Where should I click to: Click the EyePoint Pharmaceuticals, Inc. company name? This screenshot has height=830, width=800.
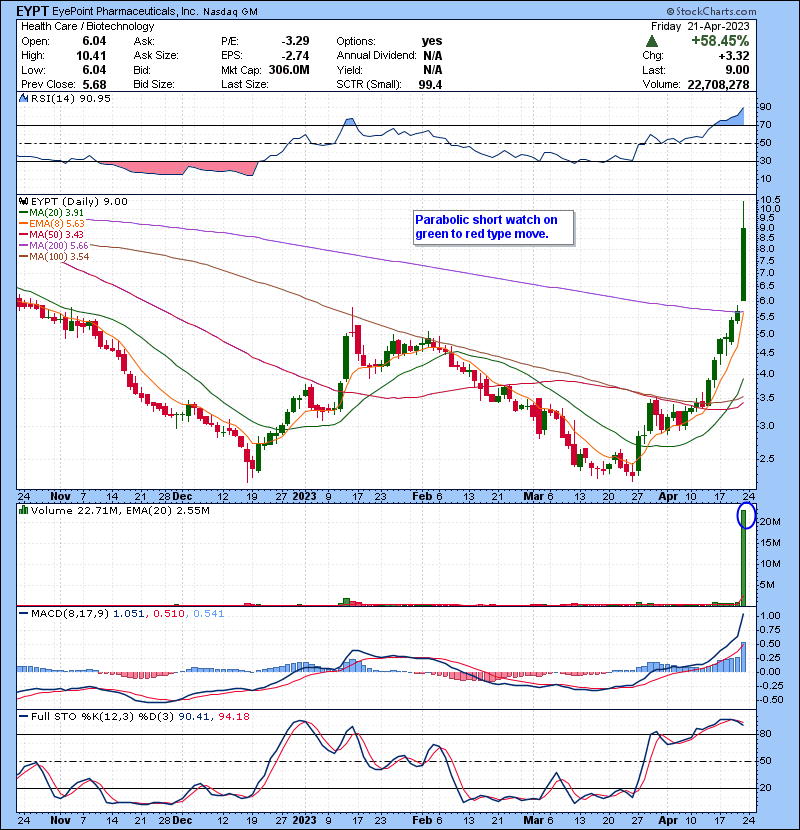click(x=125, y=12)
